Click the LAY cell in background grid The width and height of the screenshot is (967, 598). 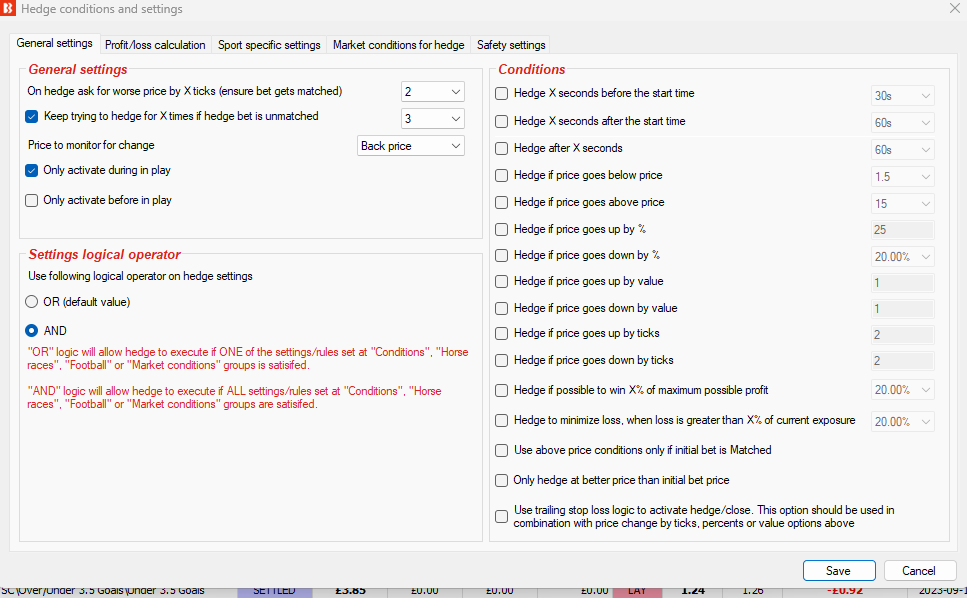[637, 591]
